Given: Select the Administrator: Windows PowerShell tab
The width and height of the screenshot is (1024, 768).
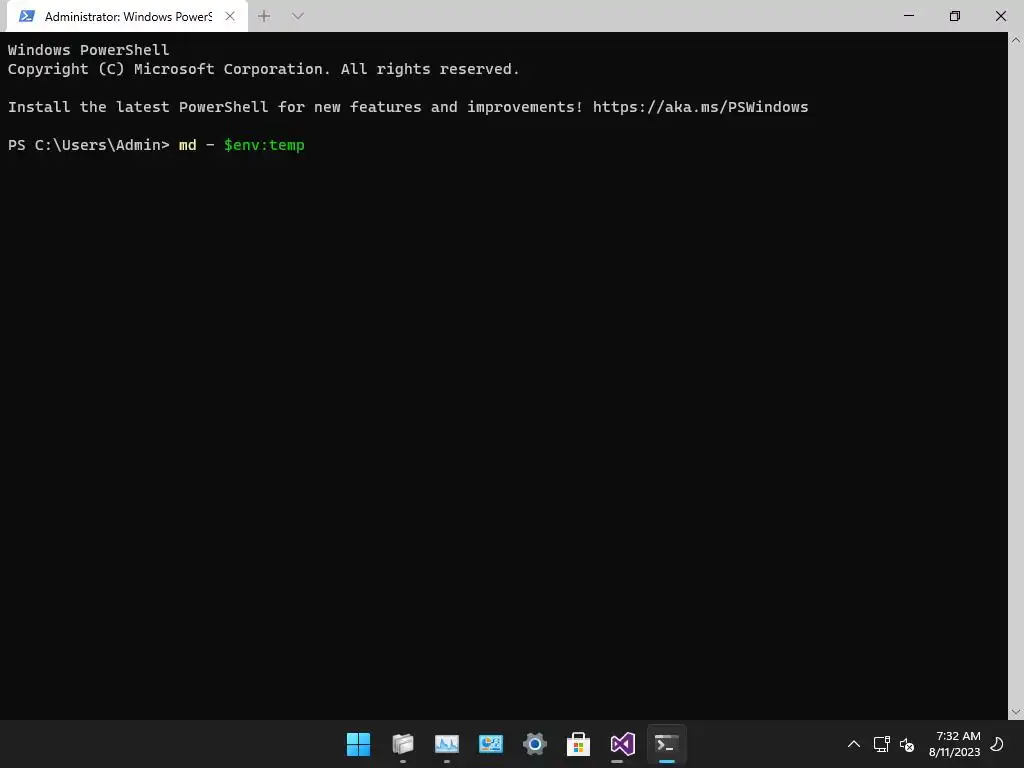Looking at the screenshot, I should click(x=127, y=16).
